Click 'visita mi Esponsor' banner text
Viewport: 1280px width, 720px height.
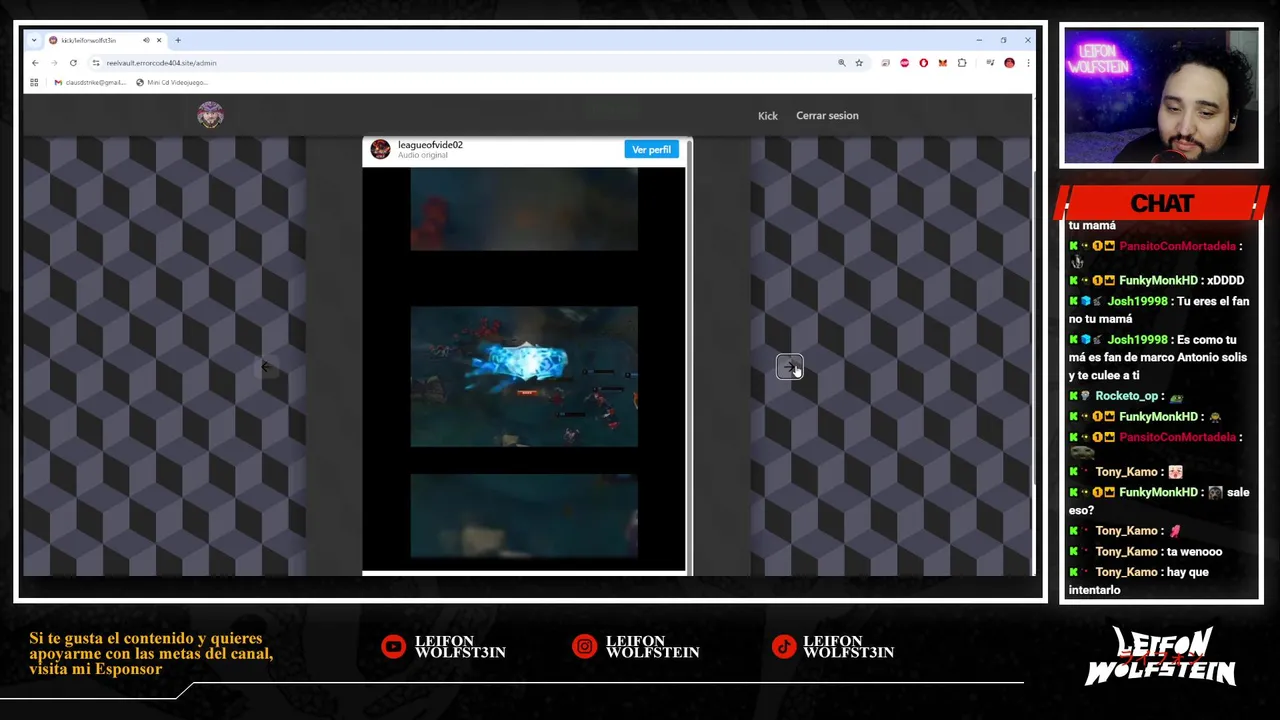pyautogui.click(x=95, y=669)
